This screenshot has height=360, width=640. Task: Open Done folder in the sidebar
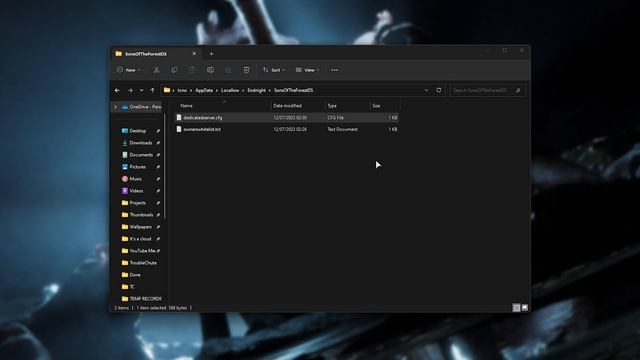(x=135, y=275)
